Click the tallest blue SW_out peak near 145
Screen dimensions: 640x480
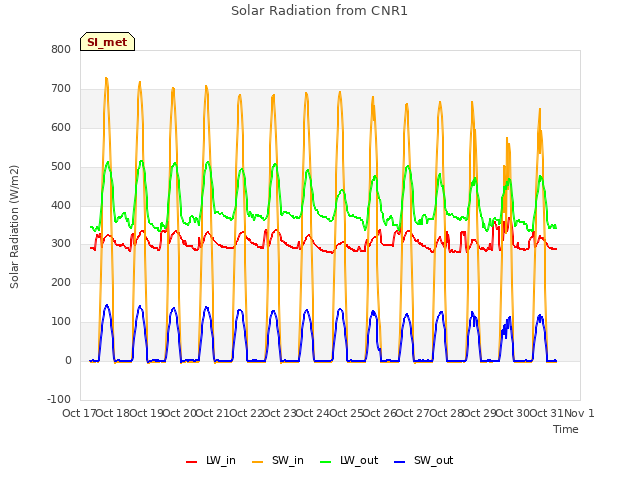click(107, 305)
